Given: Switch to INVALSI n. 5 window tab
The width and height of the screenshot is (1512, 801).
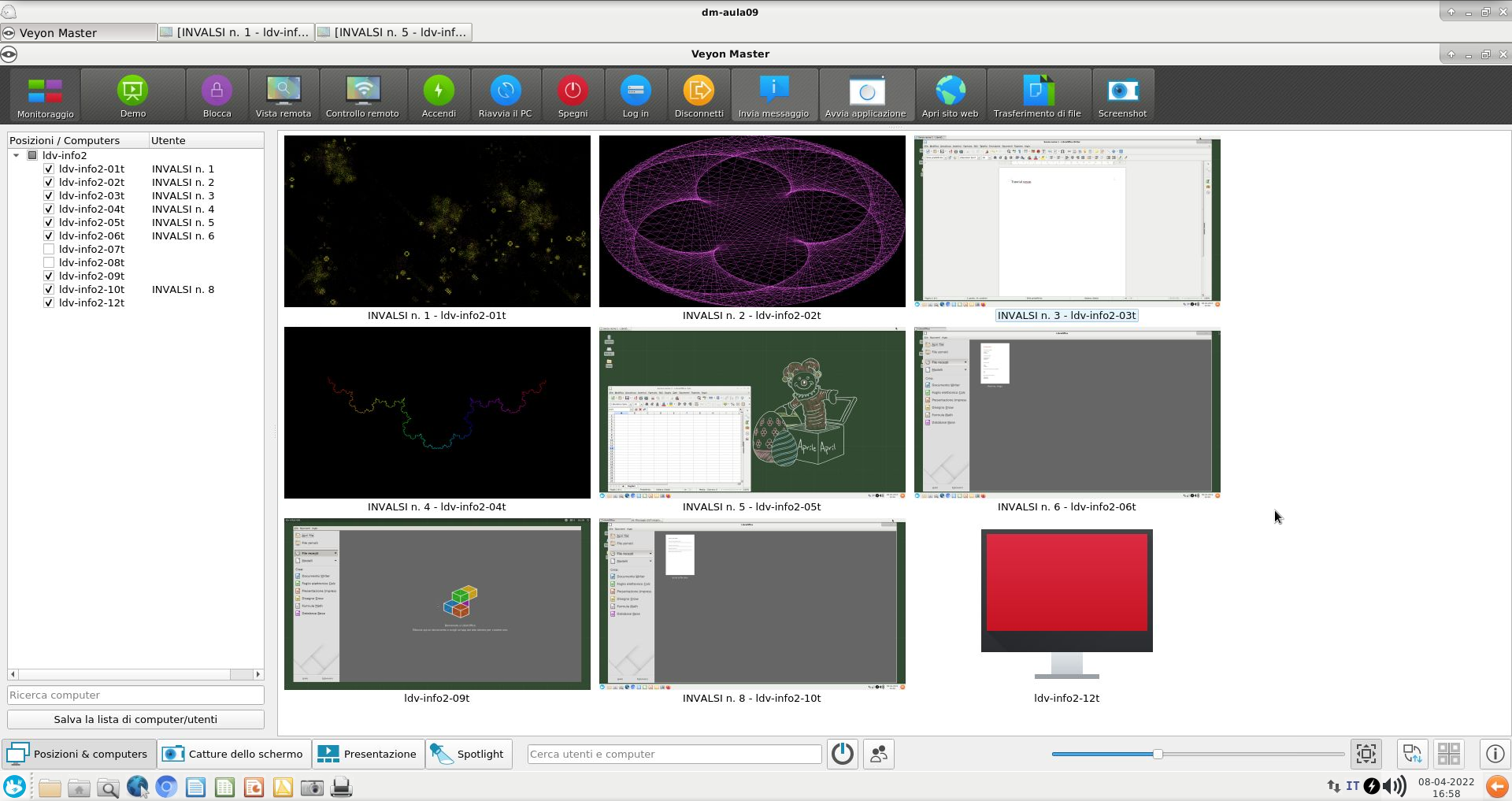Looking at the screenshot, I should (393, 32).
